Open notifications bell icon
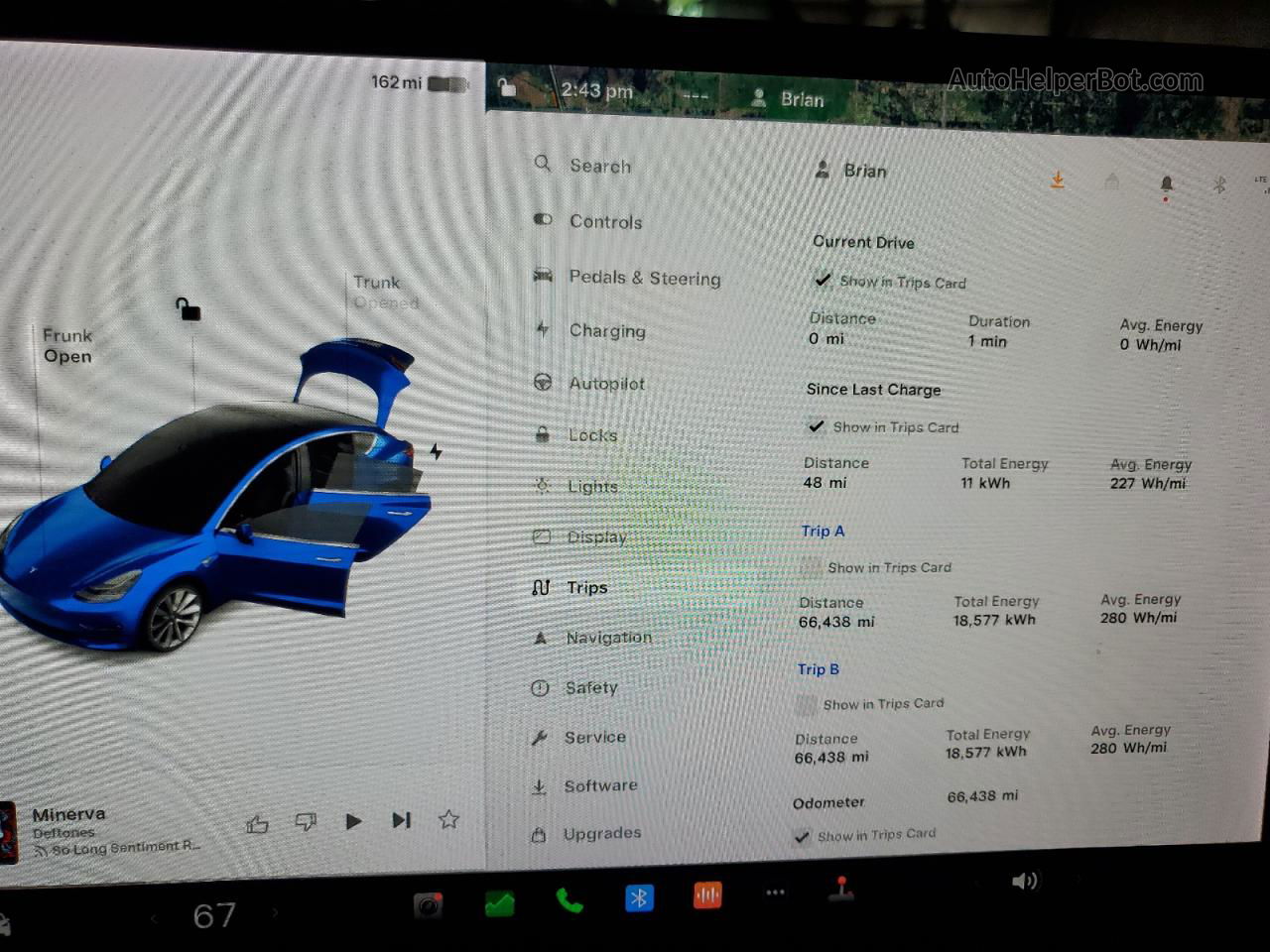This screenshot has height=952, width=1270. click(x=1166, y=184)
